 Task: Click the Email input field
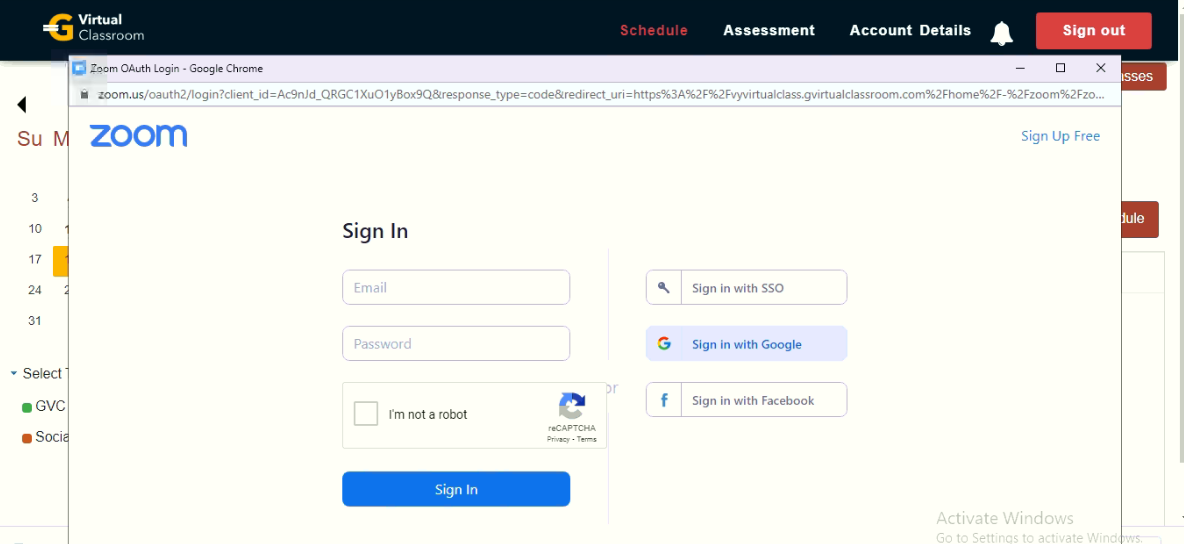tap(456, 288)
